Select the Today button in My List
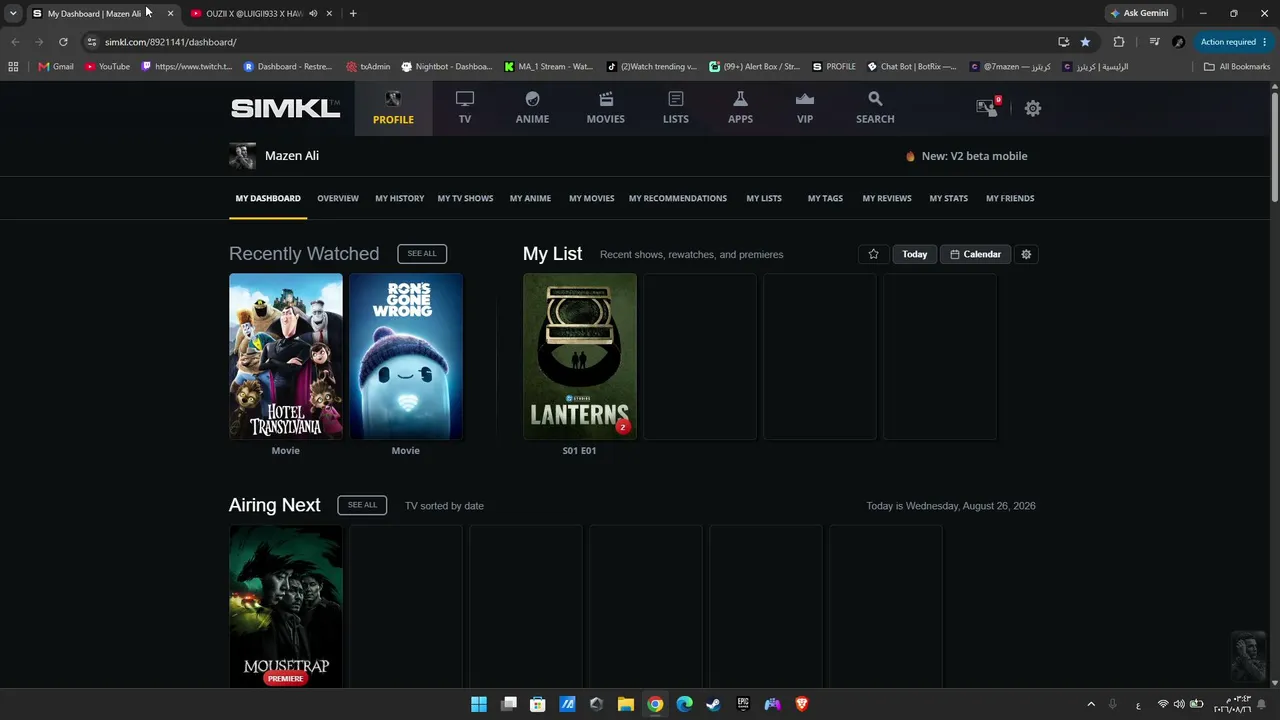This screenshot has height=720, width=1280. pos(915,254)
